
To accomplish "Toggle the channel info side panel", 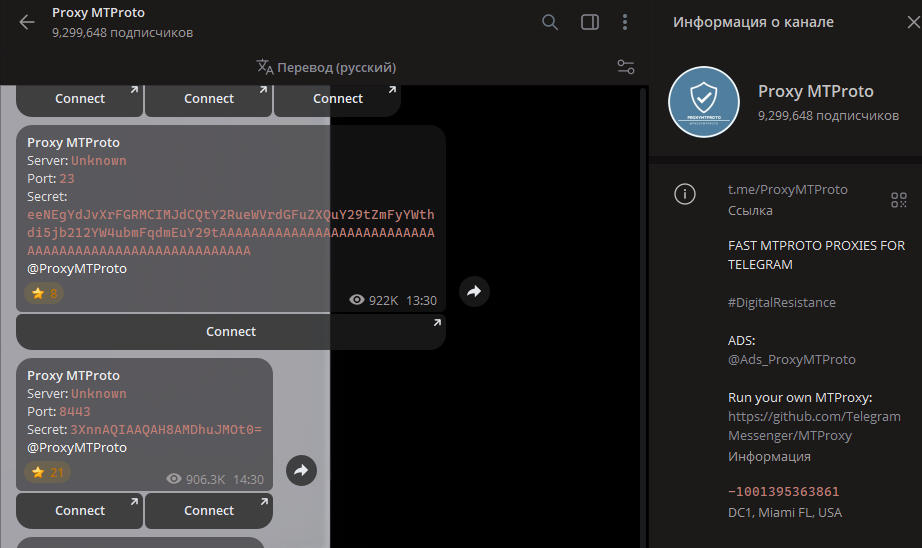I will pyautogui.click(x=589, y=22).
